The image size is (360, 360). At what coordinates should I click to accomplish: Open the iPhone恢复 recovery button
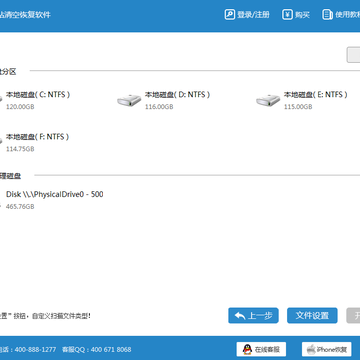(327, 349)
